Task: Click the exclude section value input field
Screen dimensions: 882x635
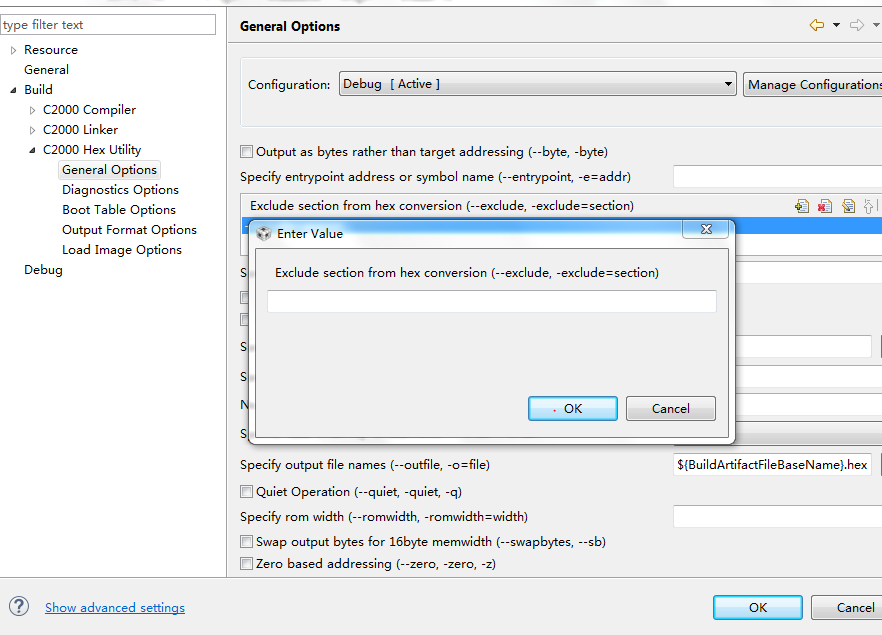Action: coord(492,301)
